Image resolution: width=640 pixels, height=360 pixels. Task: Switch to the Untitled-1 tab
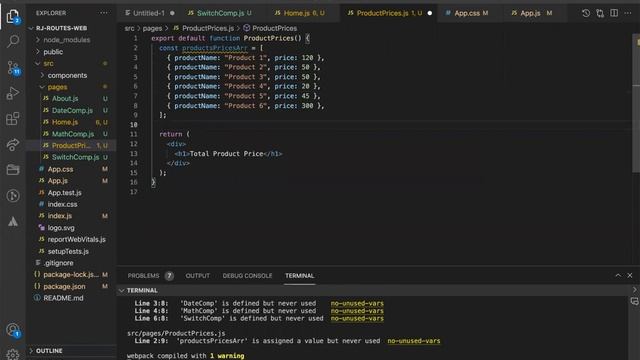(149, 13)
